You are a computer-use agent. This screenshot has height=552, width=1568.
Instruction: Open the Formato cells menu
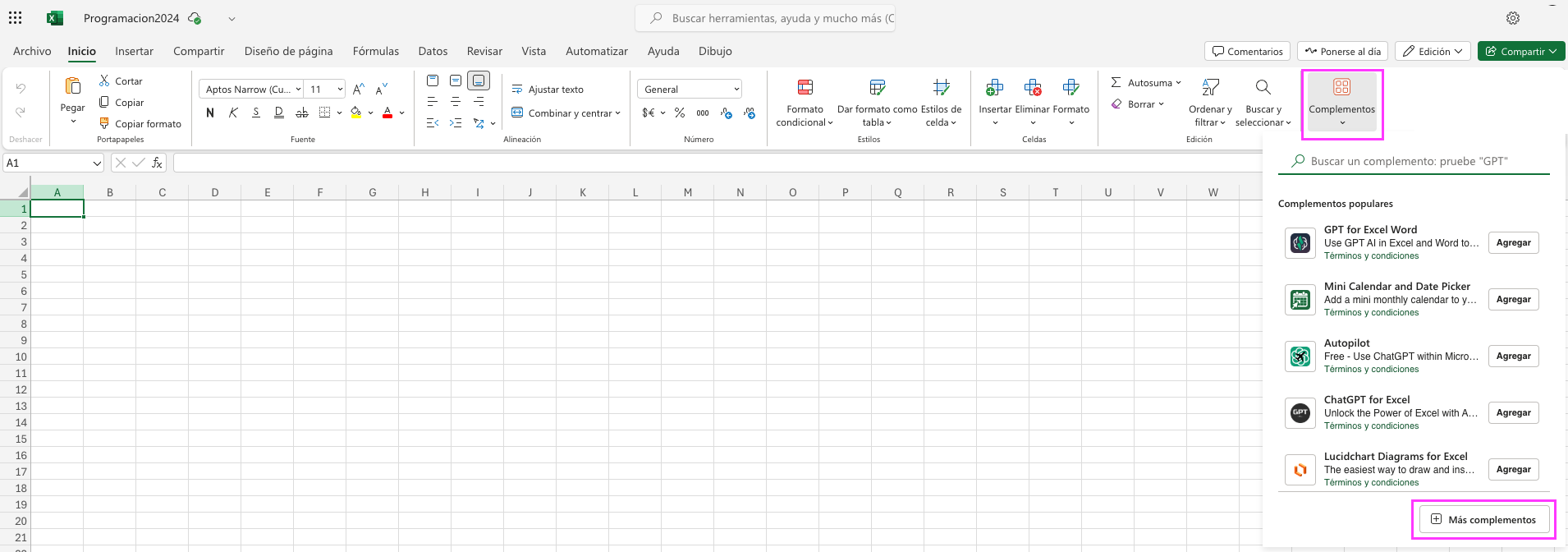(x=1071, y=102)
